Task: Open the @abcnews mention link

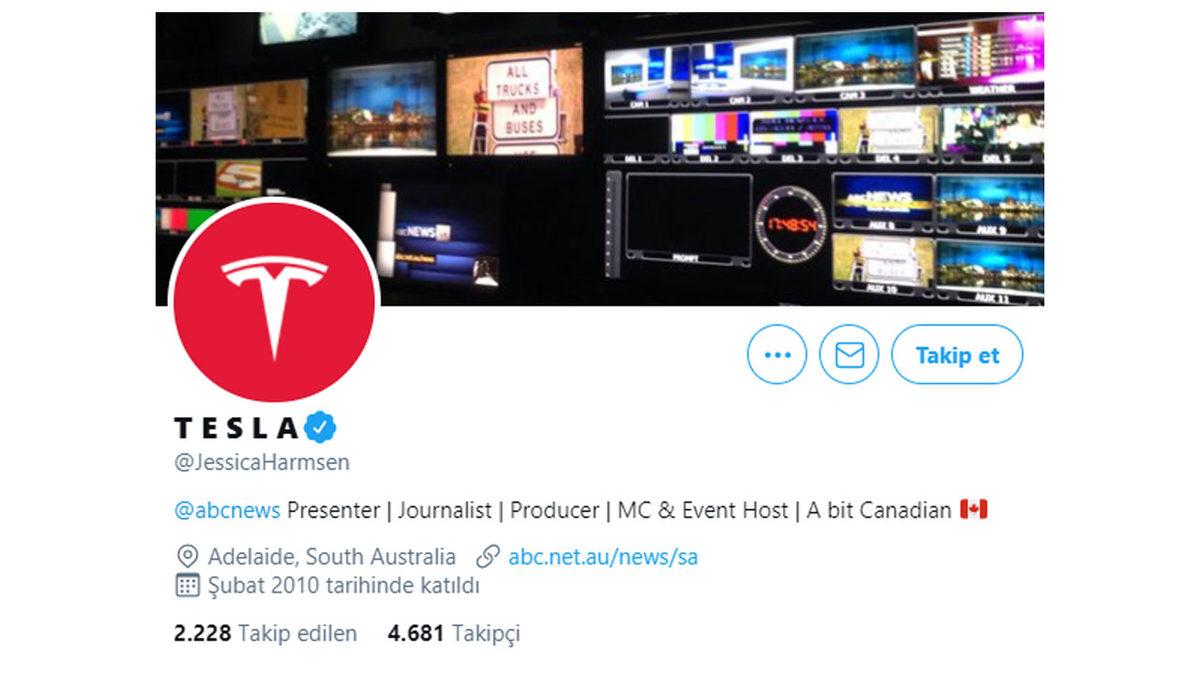Action: (228, 510)
